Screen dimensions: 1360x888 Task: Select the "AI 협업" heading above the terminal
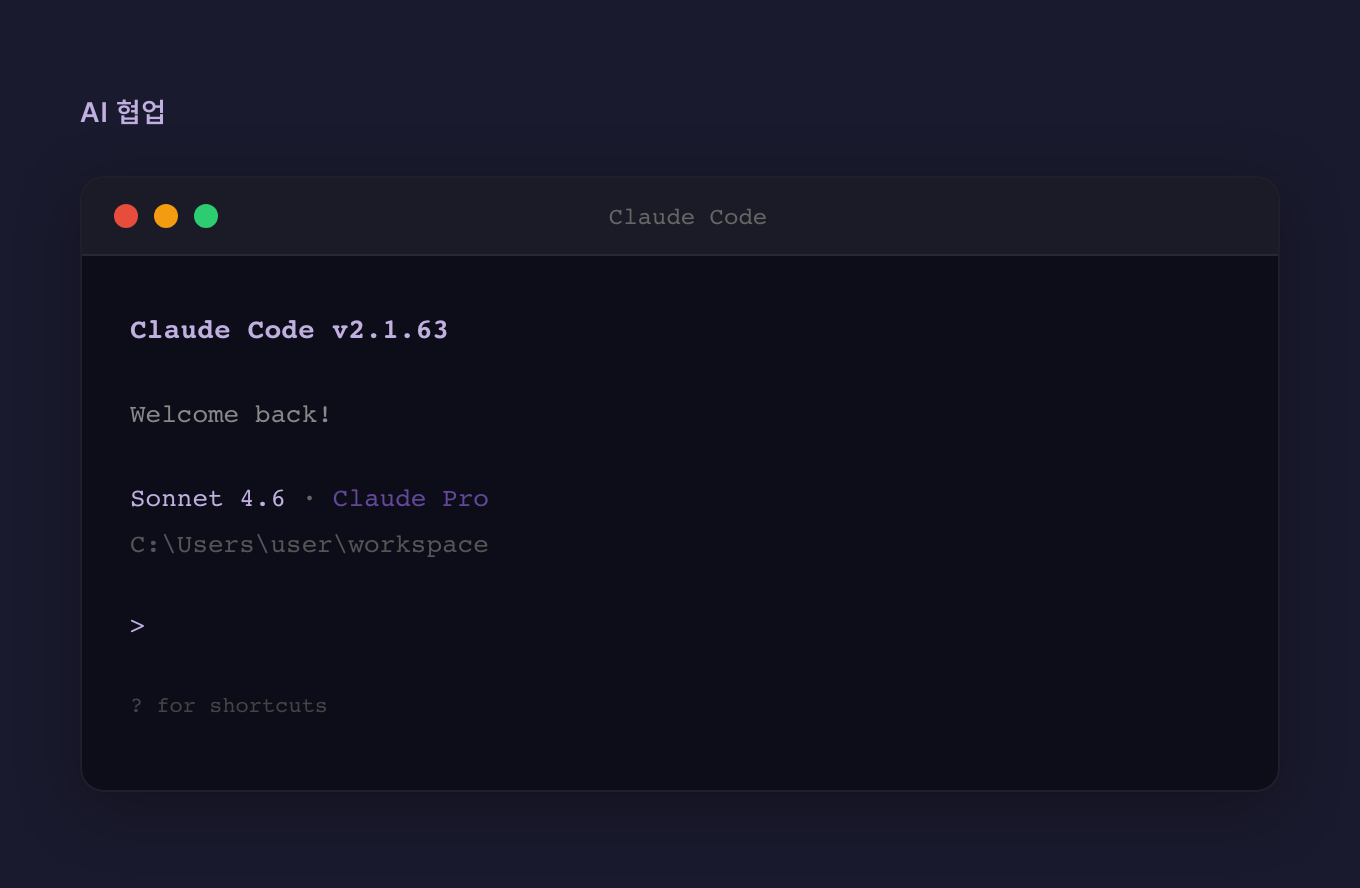(123, 112)
